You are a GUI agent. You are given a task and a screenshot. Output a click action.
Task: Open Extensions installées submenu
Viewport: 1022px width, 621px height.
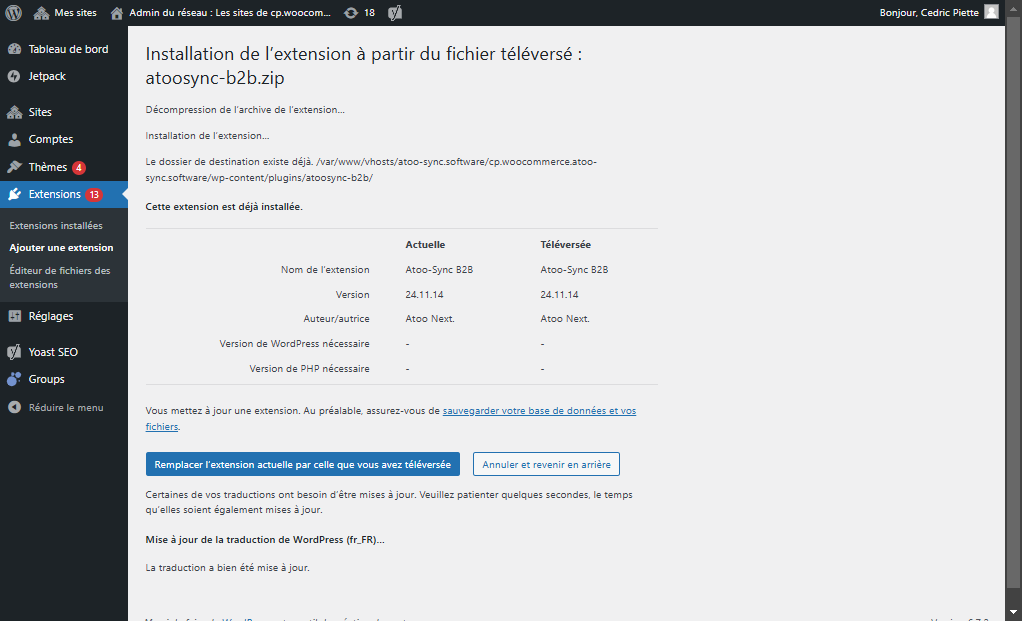point(56,225)
